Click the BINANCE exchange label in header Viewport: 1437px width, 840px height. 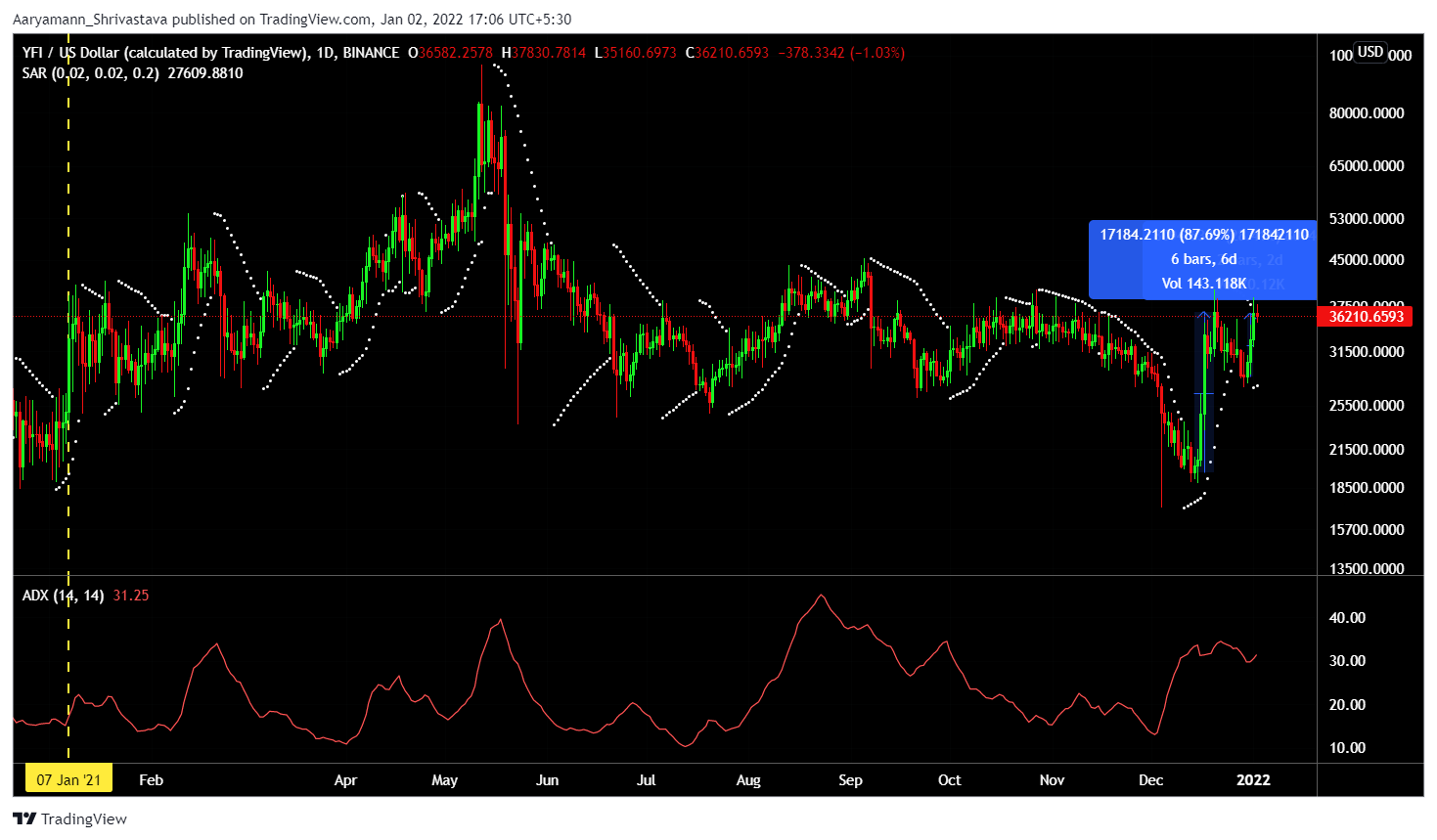371,53
